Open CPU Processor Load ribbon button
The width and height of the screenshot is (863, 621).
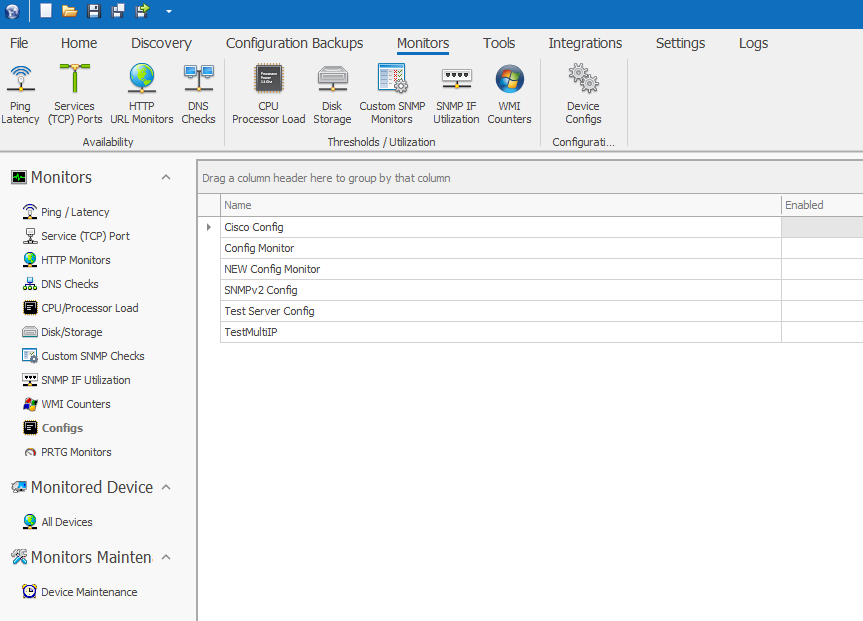[x=269, y=94]
